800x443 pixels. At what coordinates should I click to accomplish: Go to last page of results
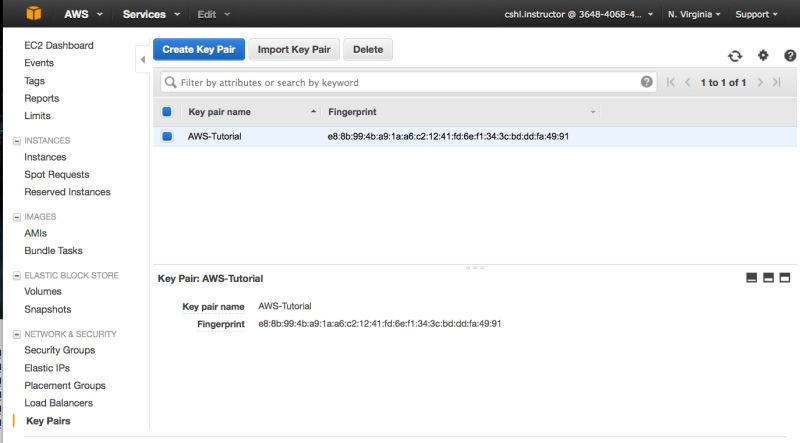777,82
